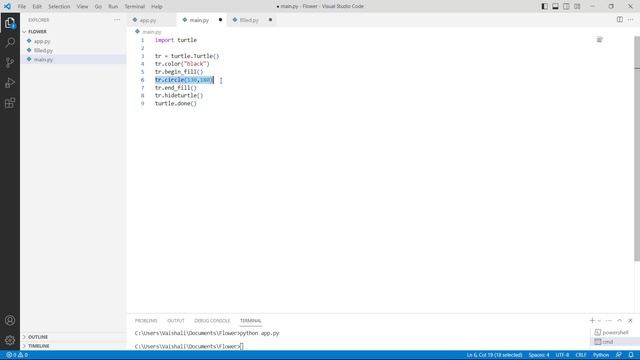Click main.py breadcrumb above the editor

[x=148, y=32]
